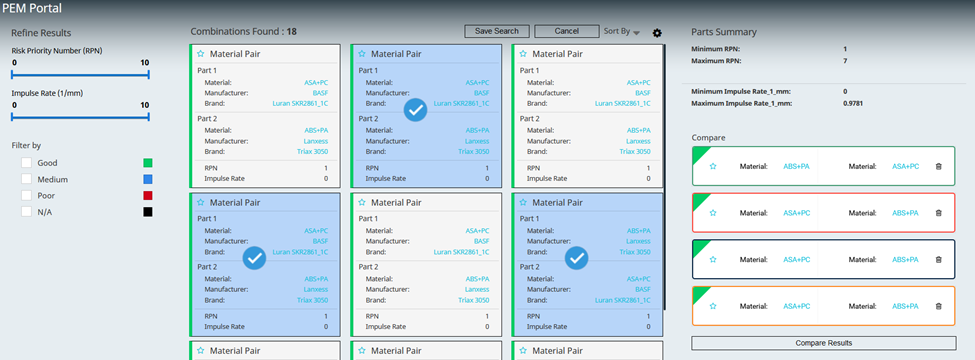975x360 pixels.
Task: Delete the green-bordered compare entry with its trash icon
Action: point(938,166)
